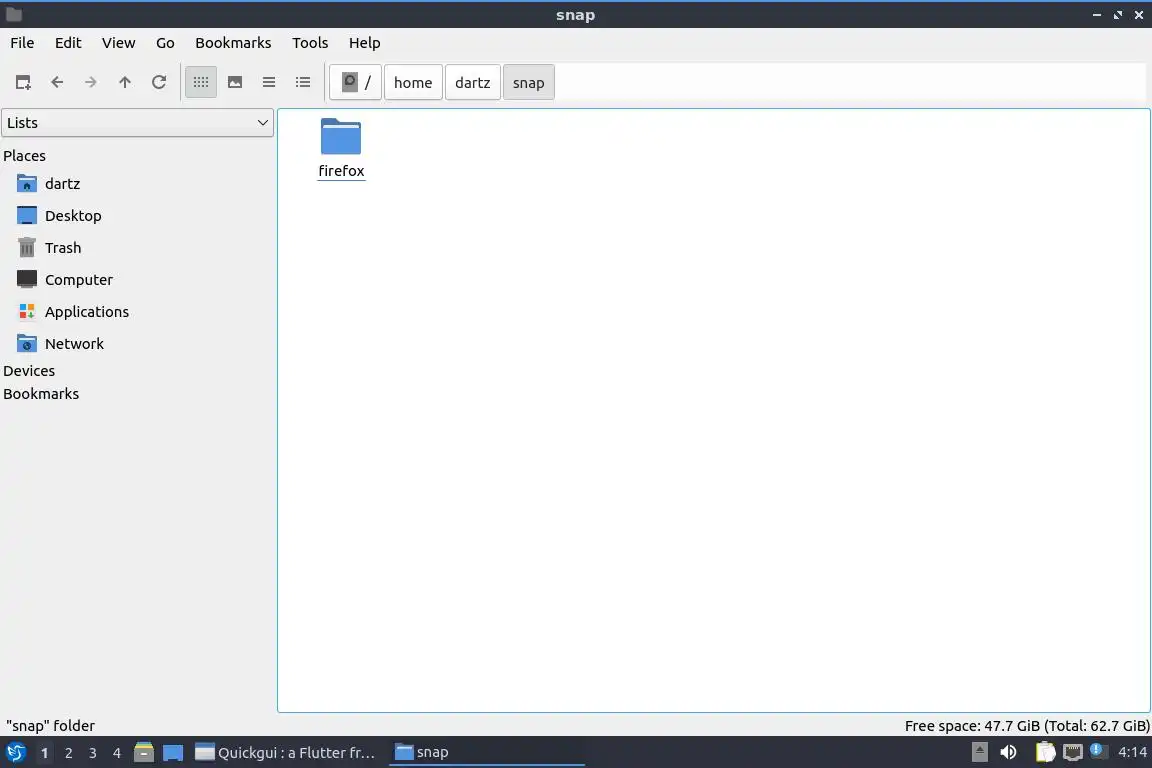Go forward in folder history
Viewport: 1152px width, 768px height.
pyautogui.click(x=90, y=82)
